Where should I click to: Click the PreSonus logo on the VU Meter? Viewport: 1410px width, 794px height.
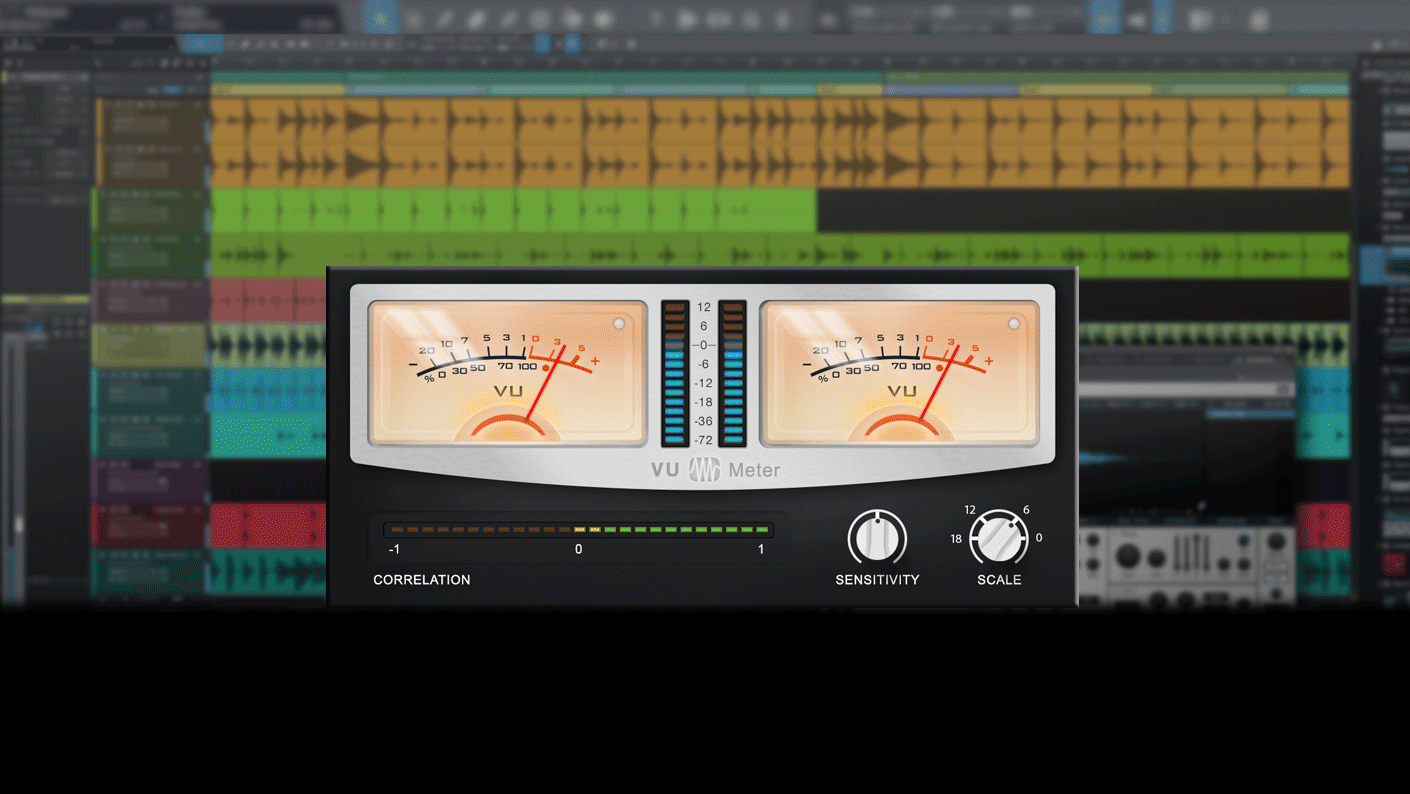click(704, 469)
